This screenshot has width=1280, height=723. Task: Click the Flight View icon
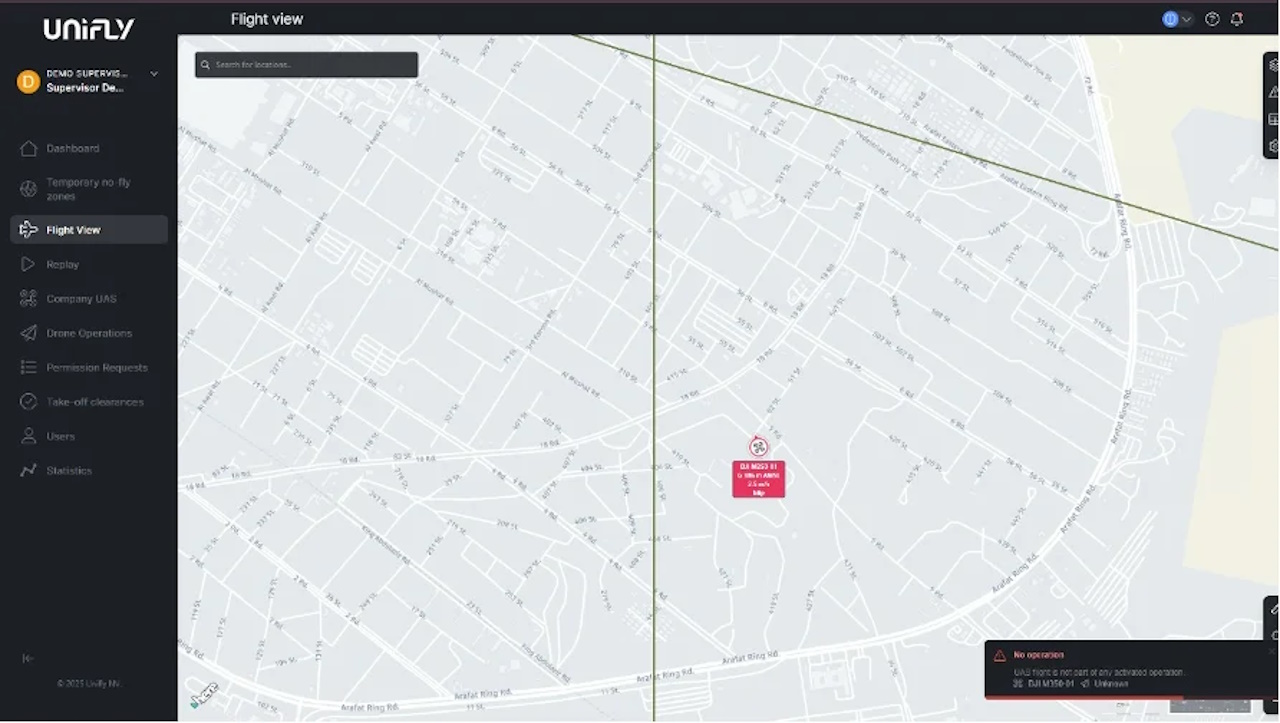[28, 230]
